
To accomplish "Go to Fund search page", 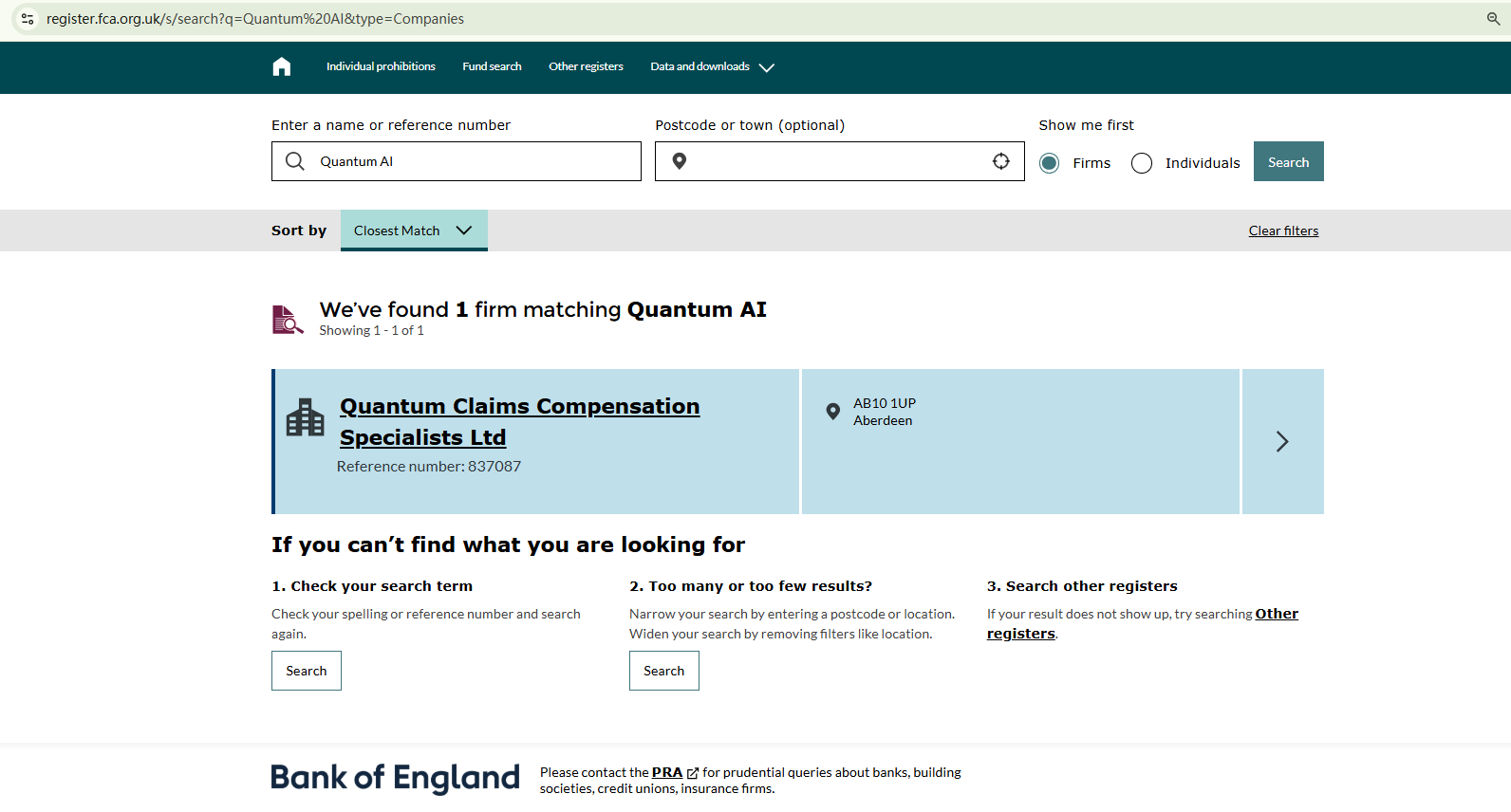I will click(x=492, y=66).
